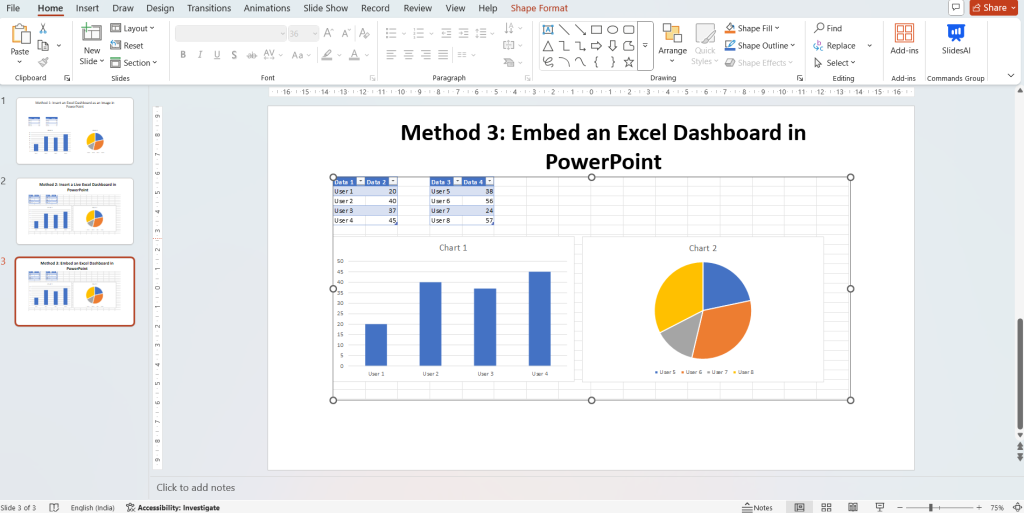Image resolution: width=1024 pixels, height=513 pixels.
Task: Toggle Italic formatting
Action: [200, 55]
